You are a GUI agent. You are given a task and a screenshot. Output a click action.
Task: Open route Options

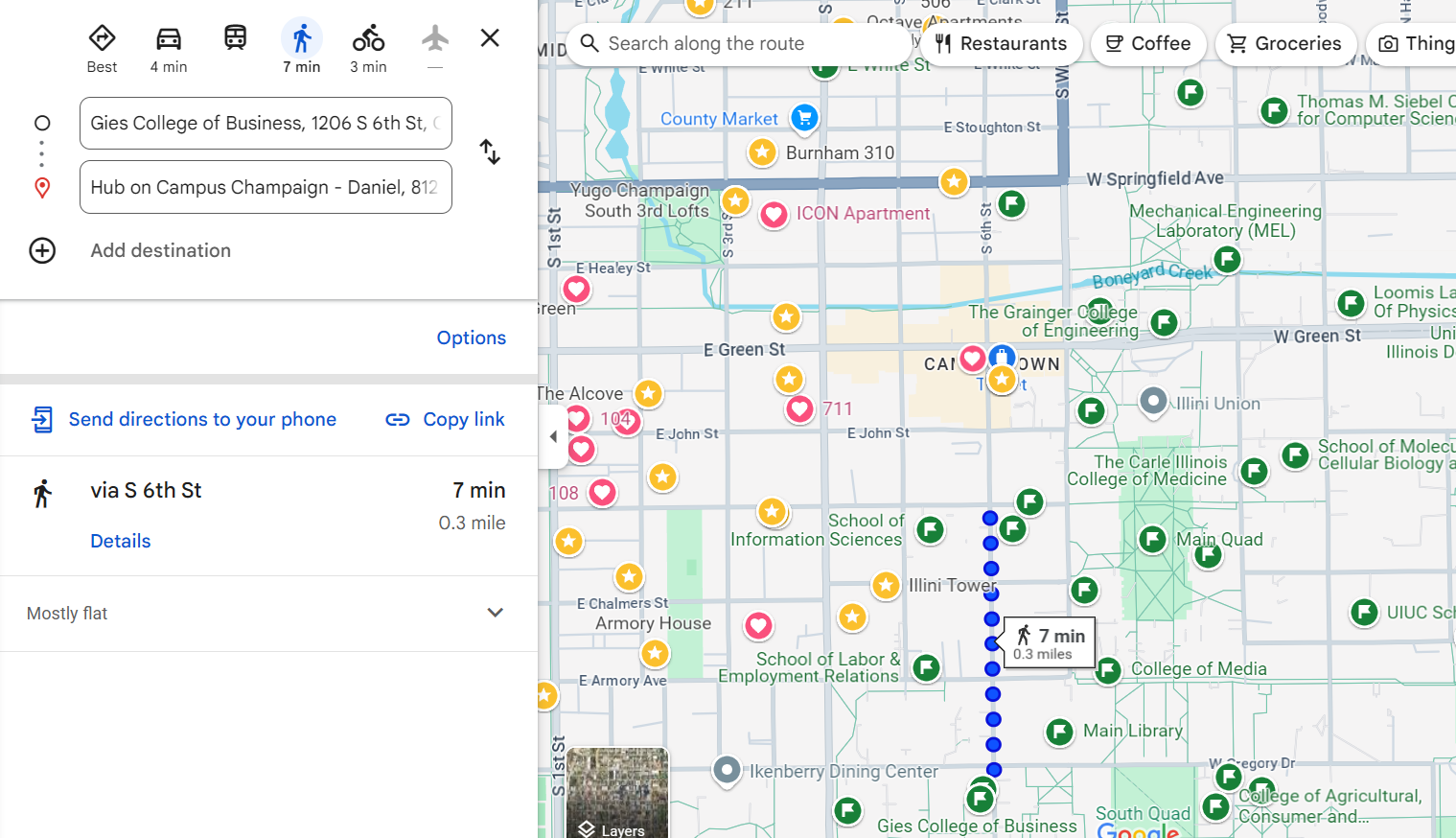tap(471, 338)
